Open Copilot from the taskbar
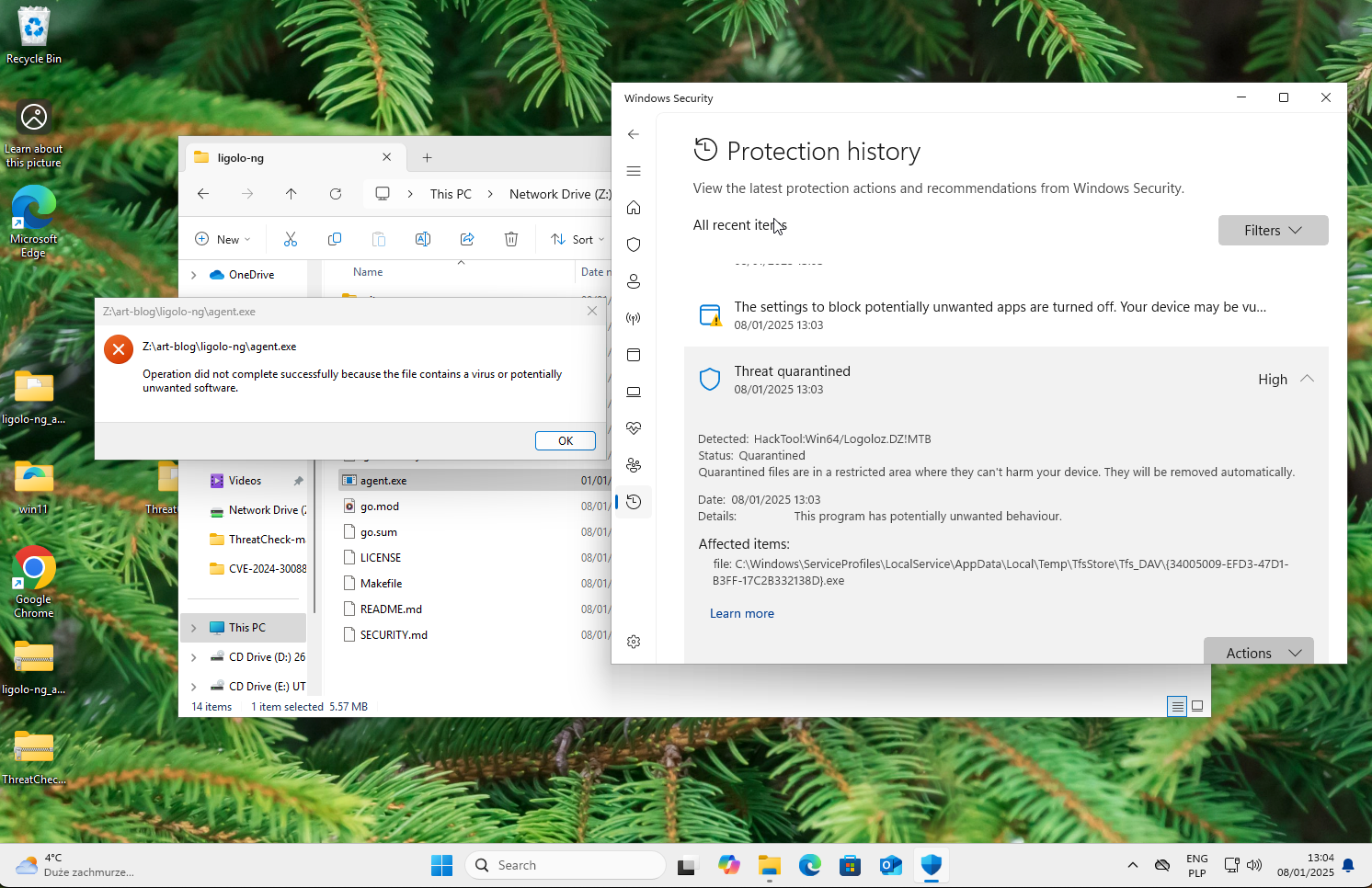The width and height of the screenshot is (1372, 888). point(729,865)
